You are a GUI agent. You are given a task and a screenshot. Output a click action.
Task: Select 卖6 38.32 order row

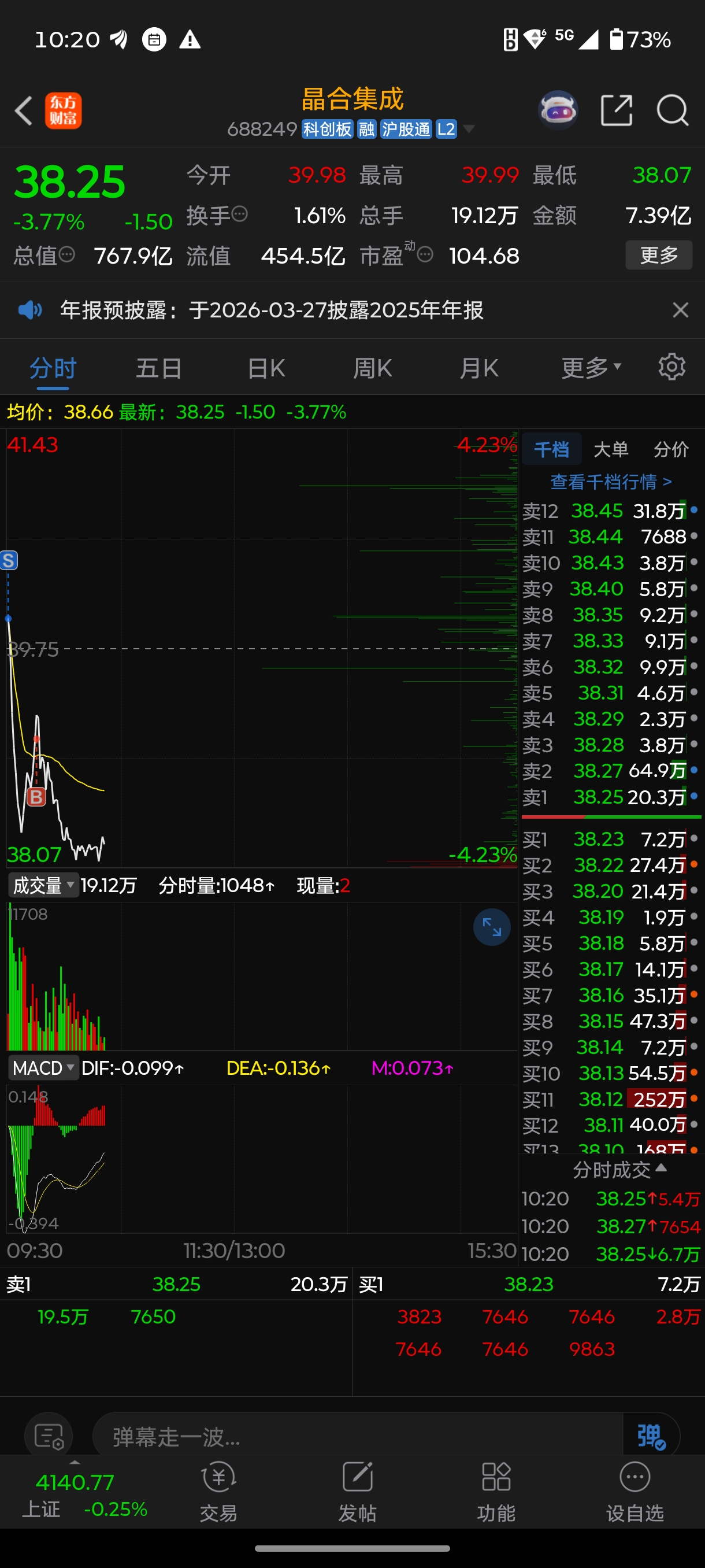coord(611,667)
